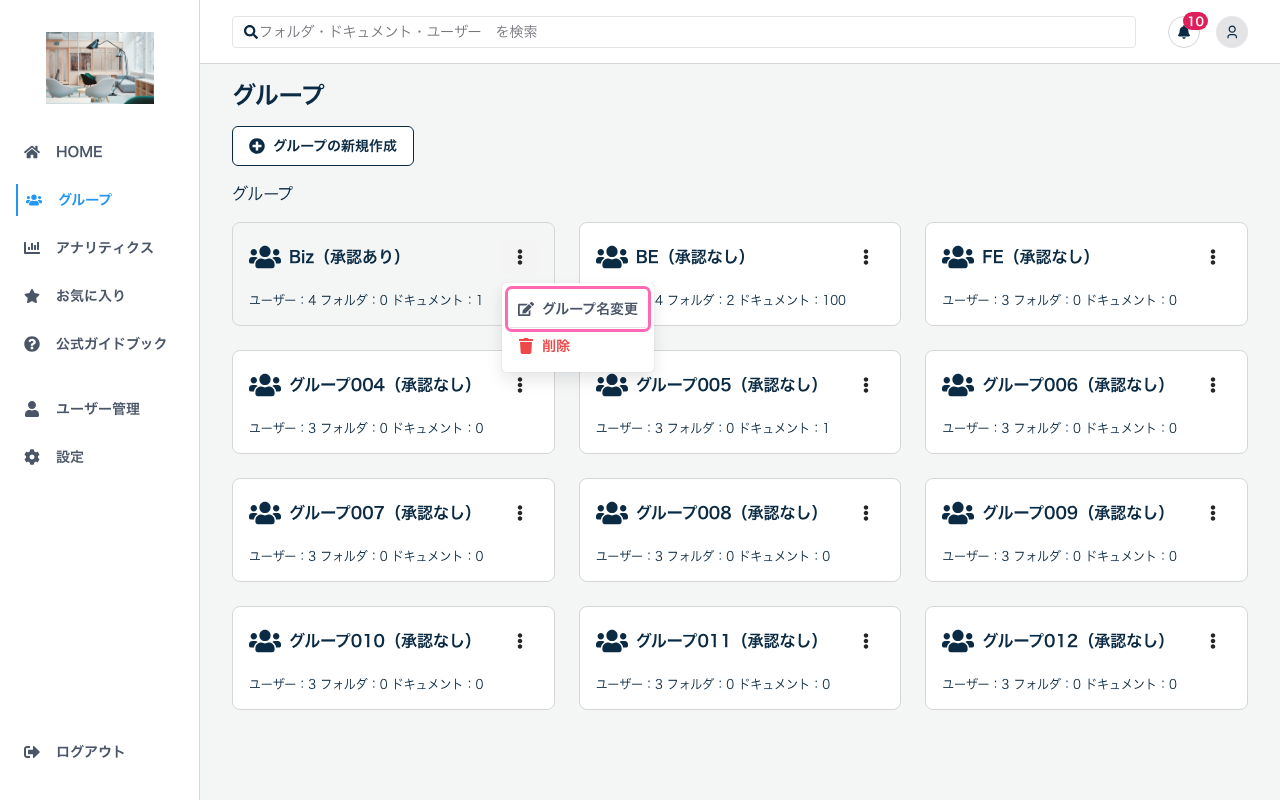Click the office photo logo thumbnail

coord(100,68)
